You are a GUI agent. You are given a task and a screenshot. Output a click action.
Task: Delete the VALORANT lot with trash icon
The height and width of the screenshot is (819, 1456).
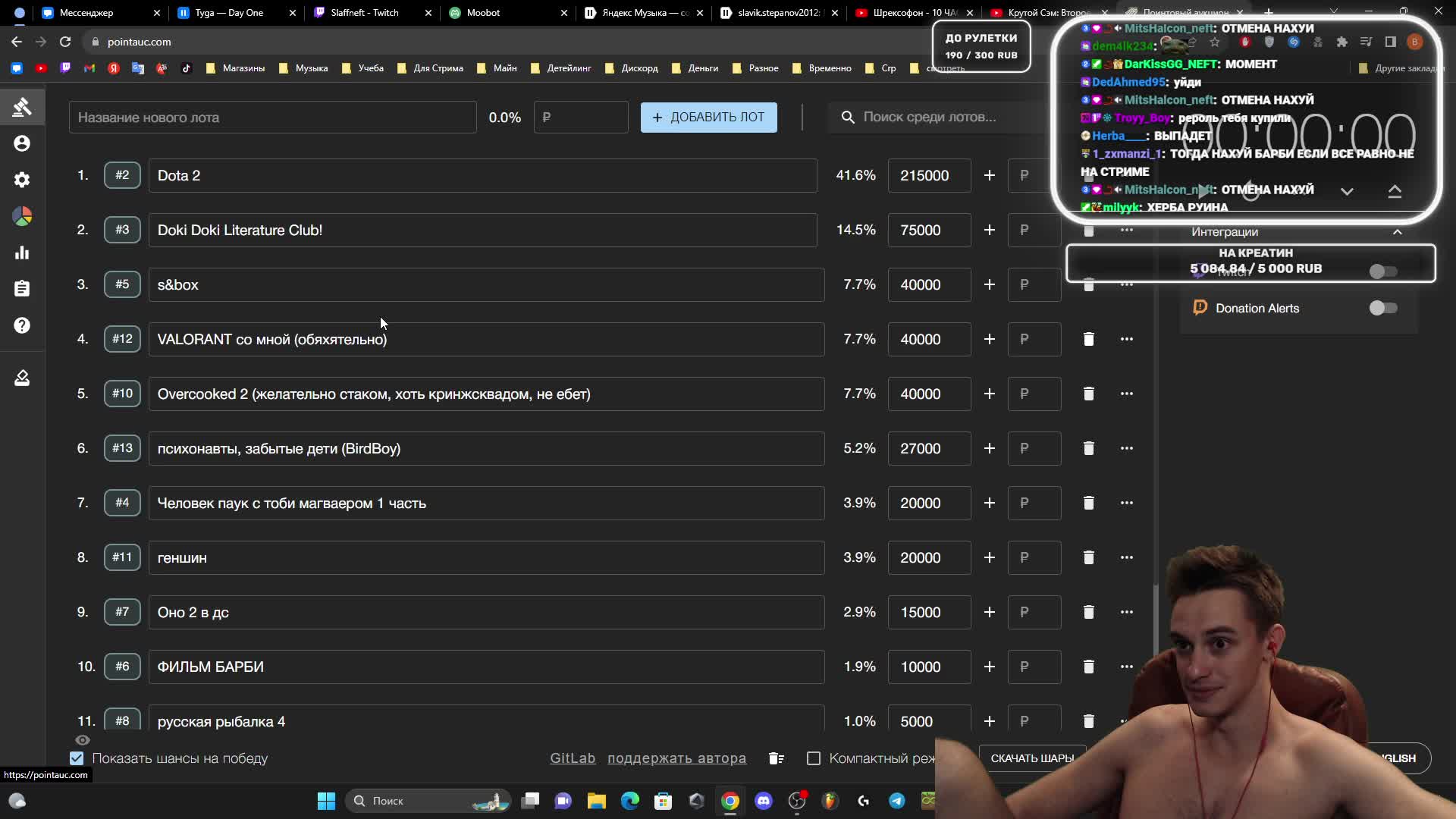tap(1088, 339)
